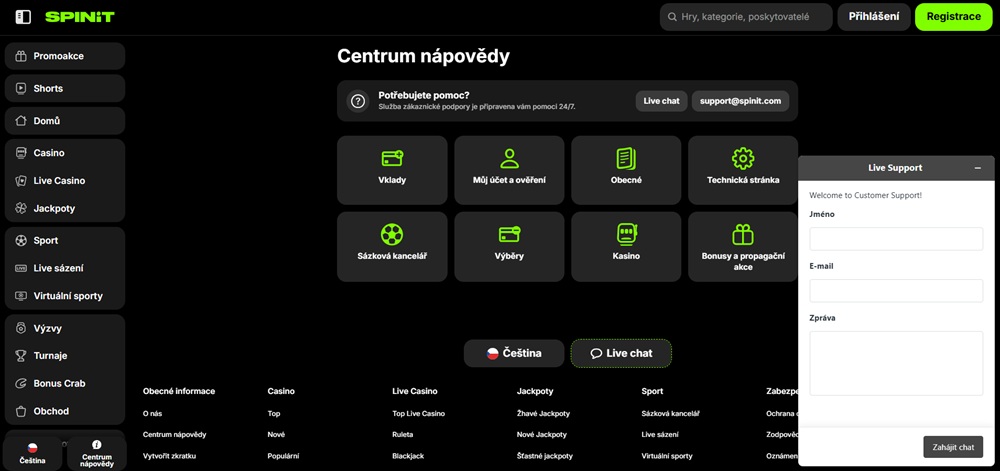Open Bonusy a propagační akce category
This screenshot has width=1000, height=471.
742,246
